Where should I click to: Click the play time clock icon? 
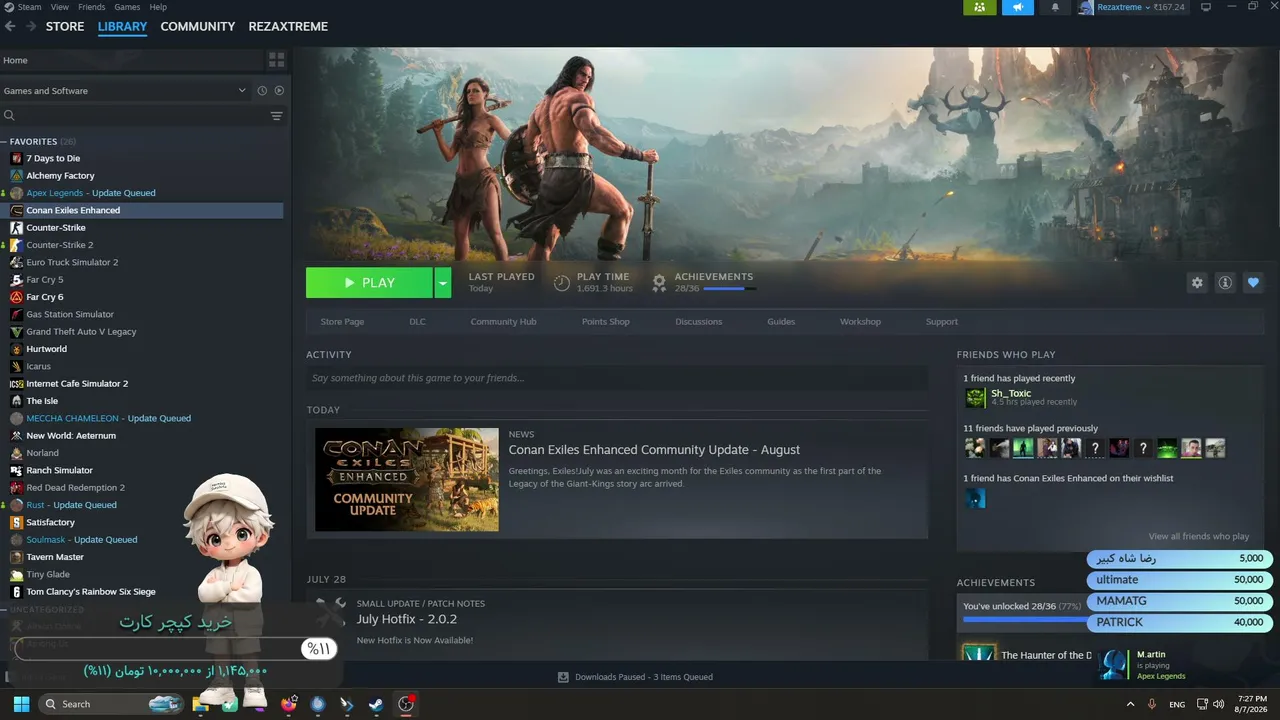(562, 283)
